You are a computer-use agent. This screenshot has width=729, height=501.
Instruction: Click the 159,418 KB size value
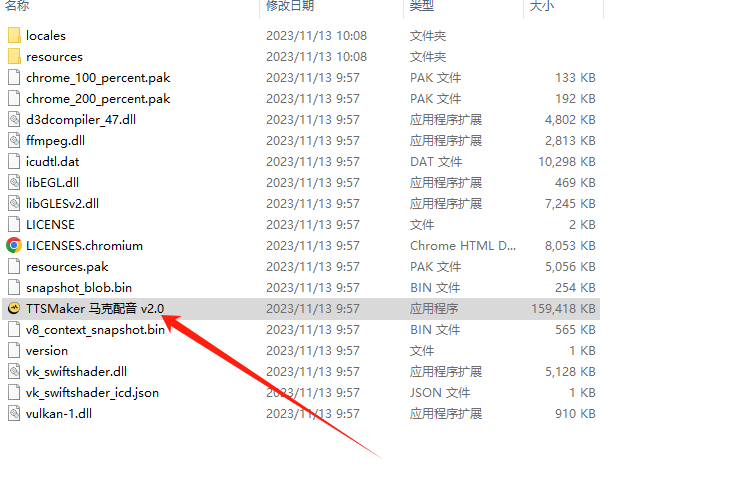coord(563,309)
